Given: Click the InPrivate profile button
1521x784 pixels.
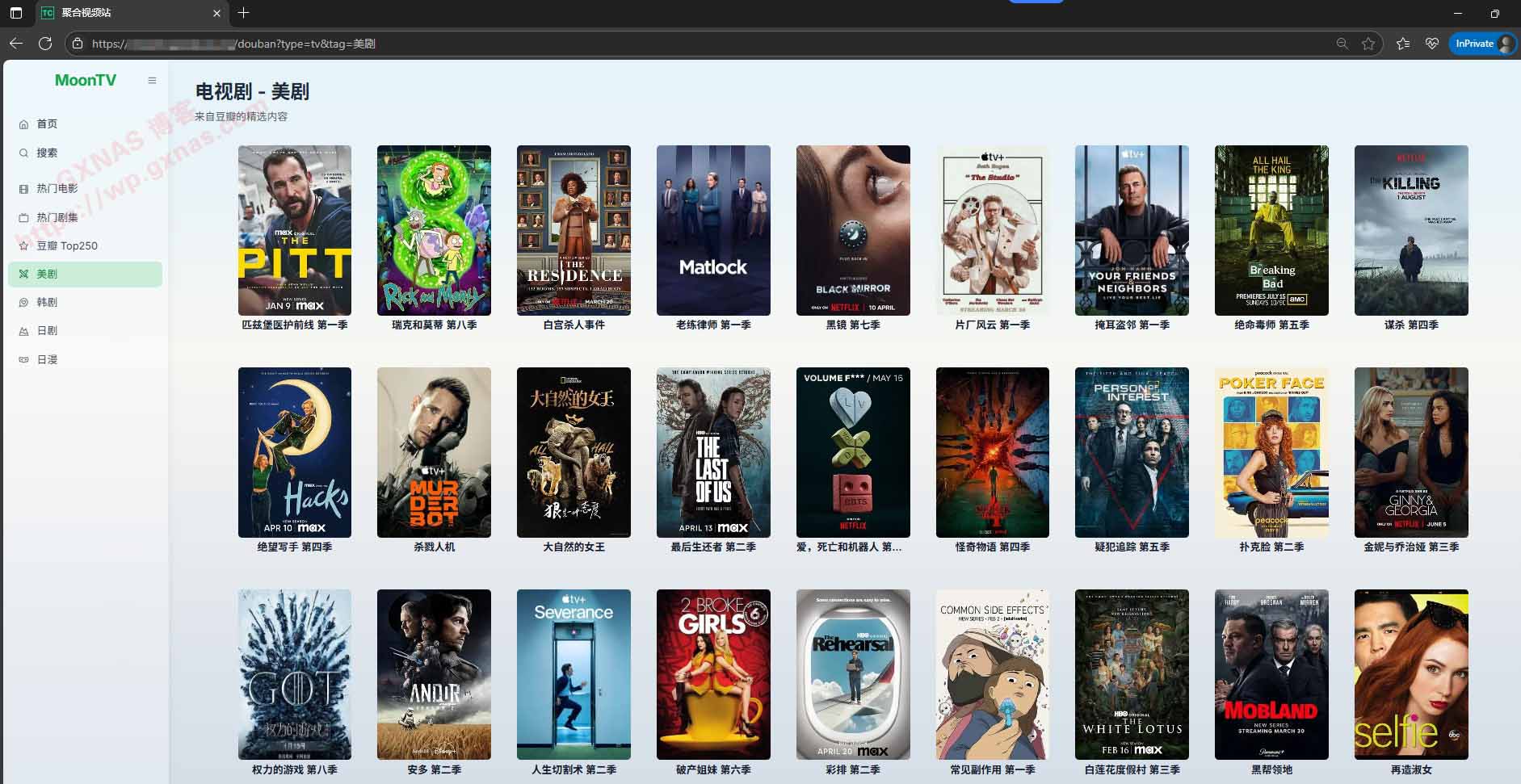Looking at the screenshot, I should point(1481,44).
